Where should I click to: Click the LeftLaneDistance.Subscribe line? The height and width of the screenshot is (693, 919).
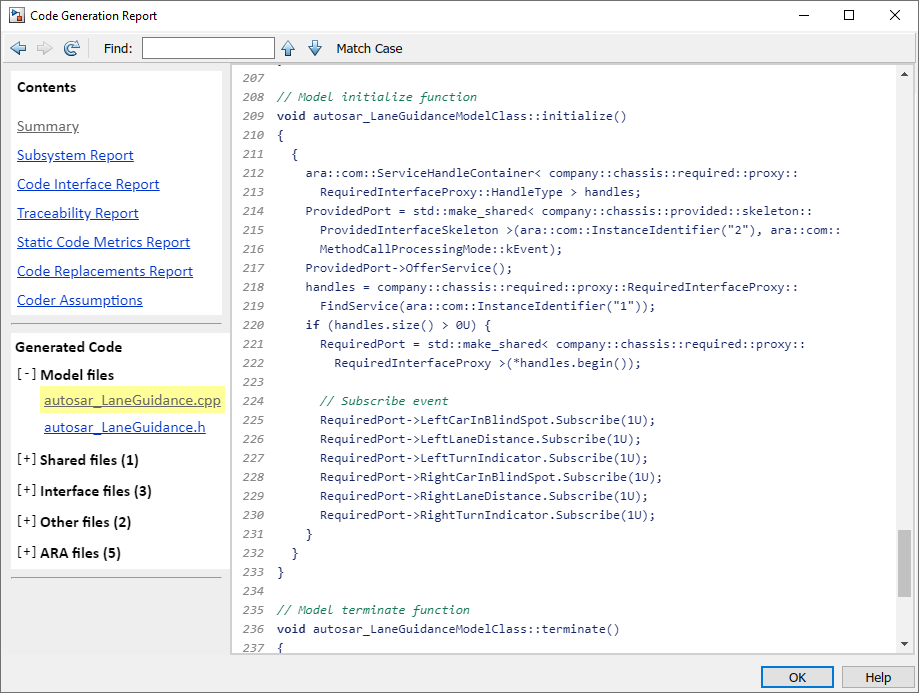(481, 439)
